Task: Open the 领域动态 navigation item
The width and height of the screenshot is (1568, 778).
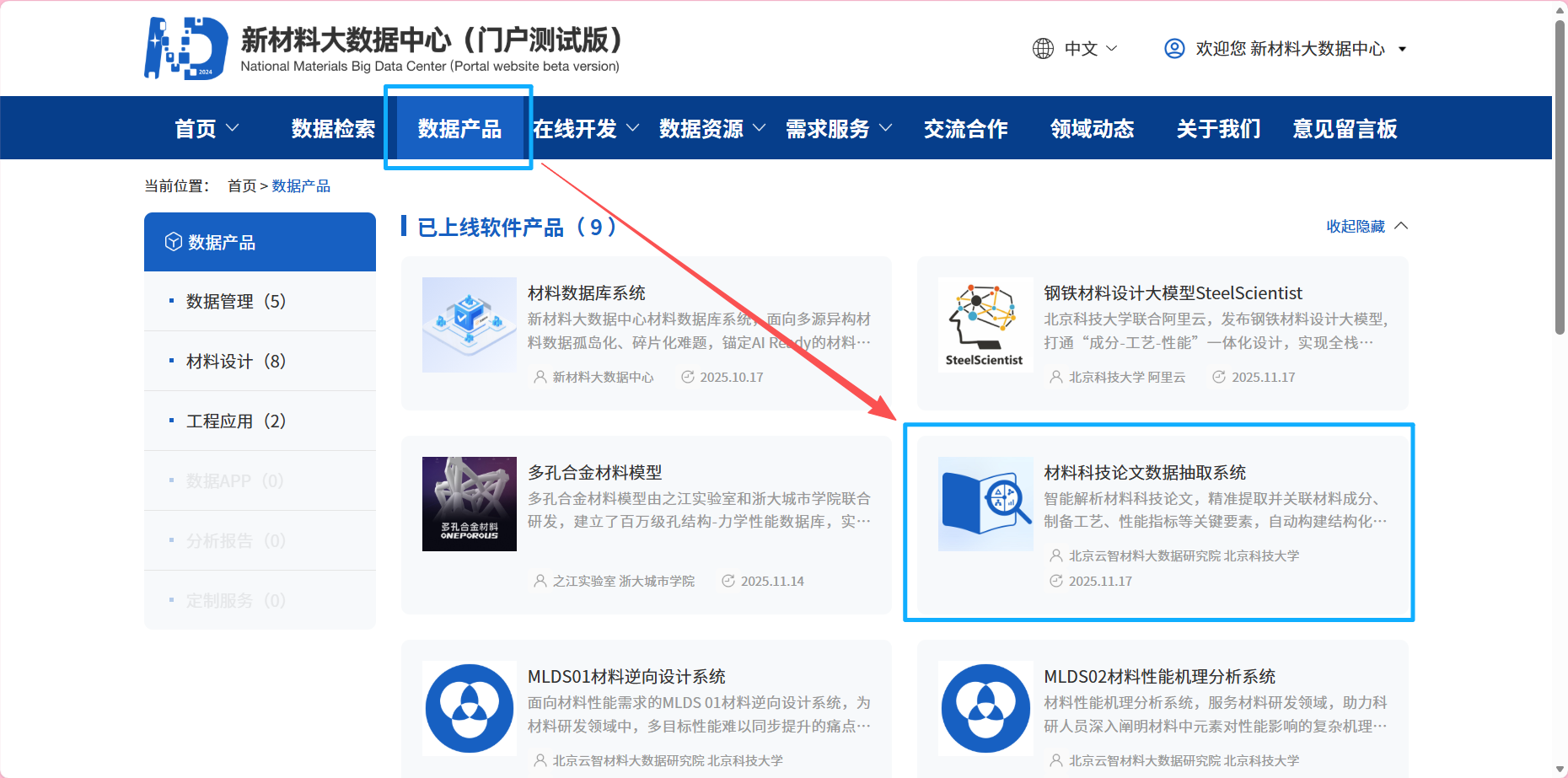Action: pyautogui.click(x=1092, y=128)
